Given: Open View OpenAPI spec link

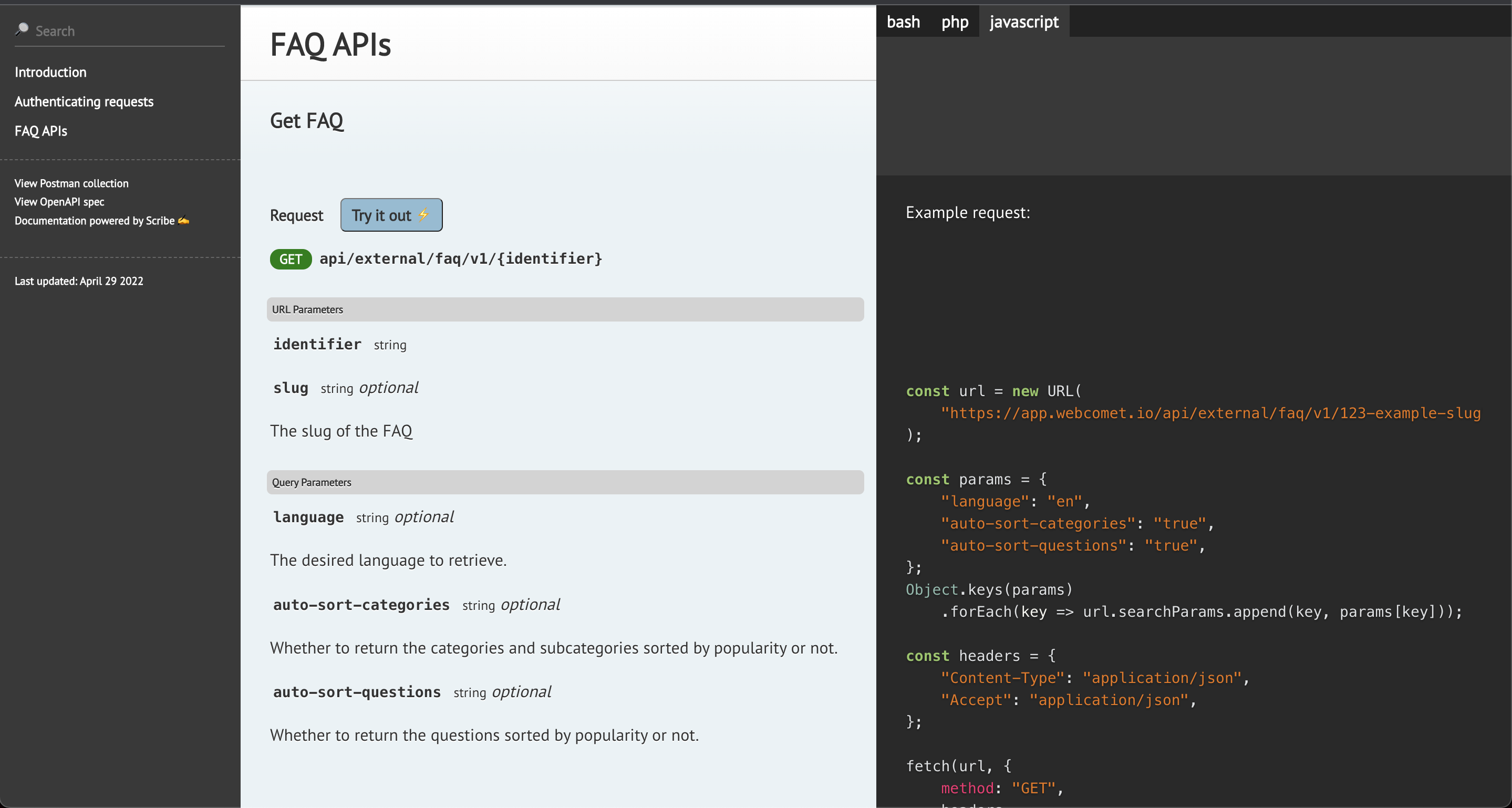Looking at the screenshot, I should (x=59, y=201).
